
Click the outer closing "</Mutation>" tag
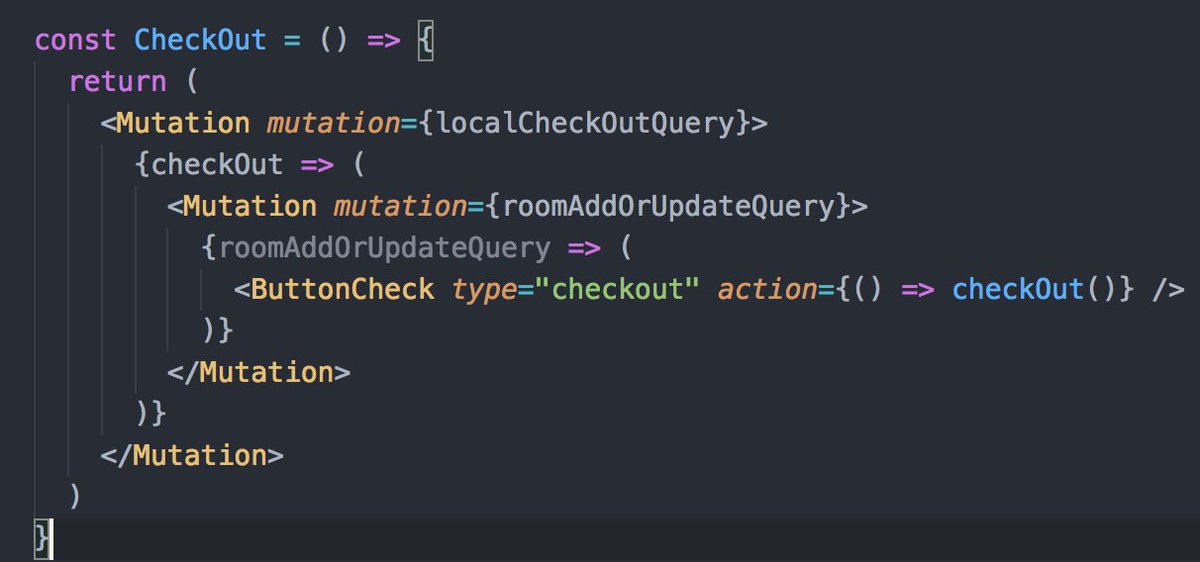tap(192, 455)
